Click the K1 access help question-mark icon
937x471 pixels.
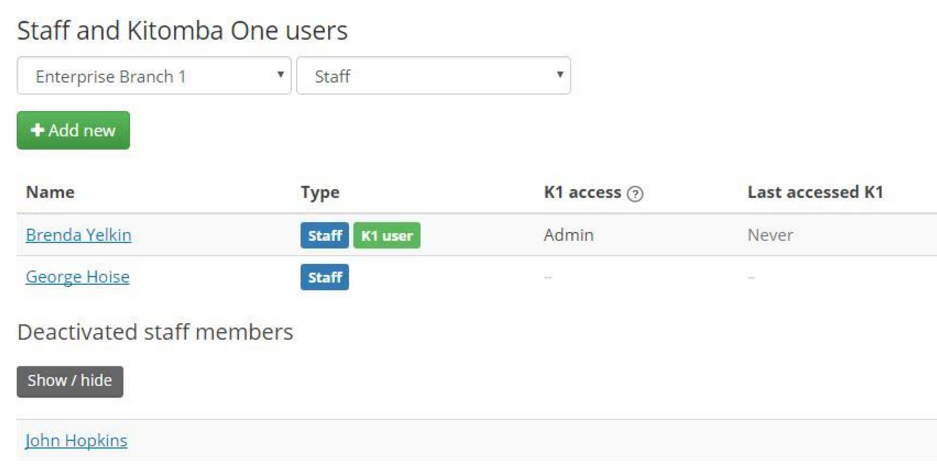(x=635, y=194)
